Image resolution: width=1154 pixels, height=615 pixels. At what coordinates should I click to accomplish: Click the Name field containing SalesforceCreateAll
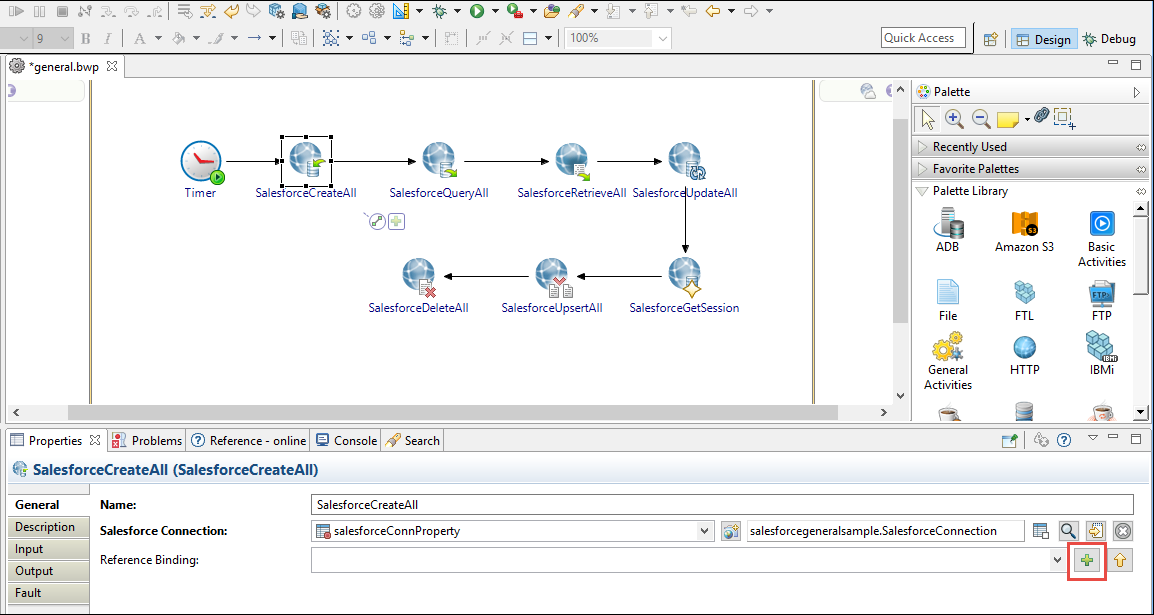click(x=722, y=505)
